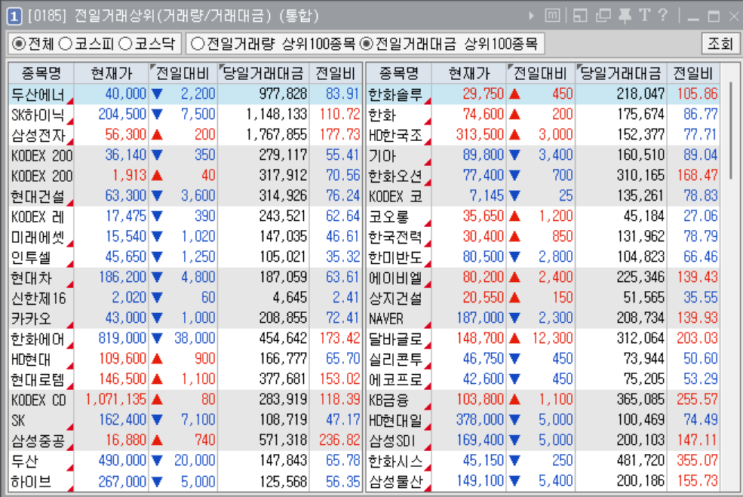Select the HD한국조 stock row
Image resolution: width=743 pixels, height=497 pixels.
coord(543,135)
